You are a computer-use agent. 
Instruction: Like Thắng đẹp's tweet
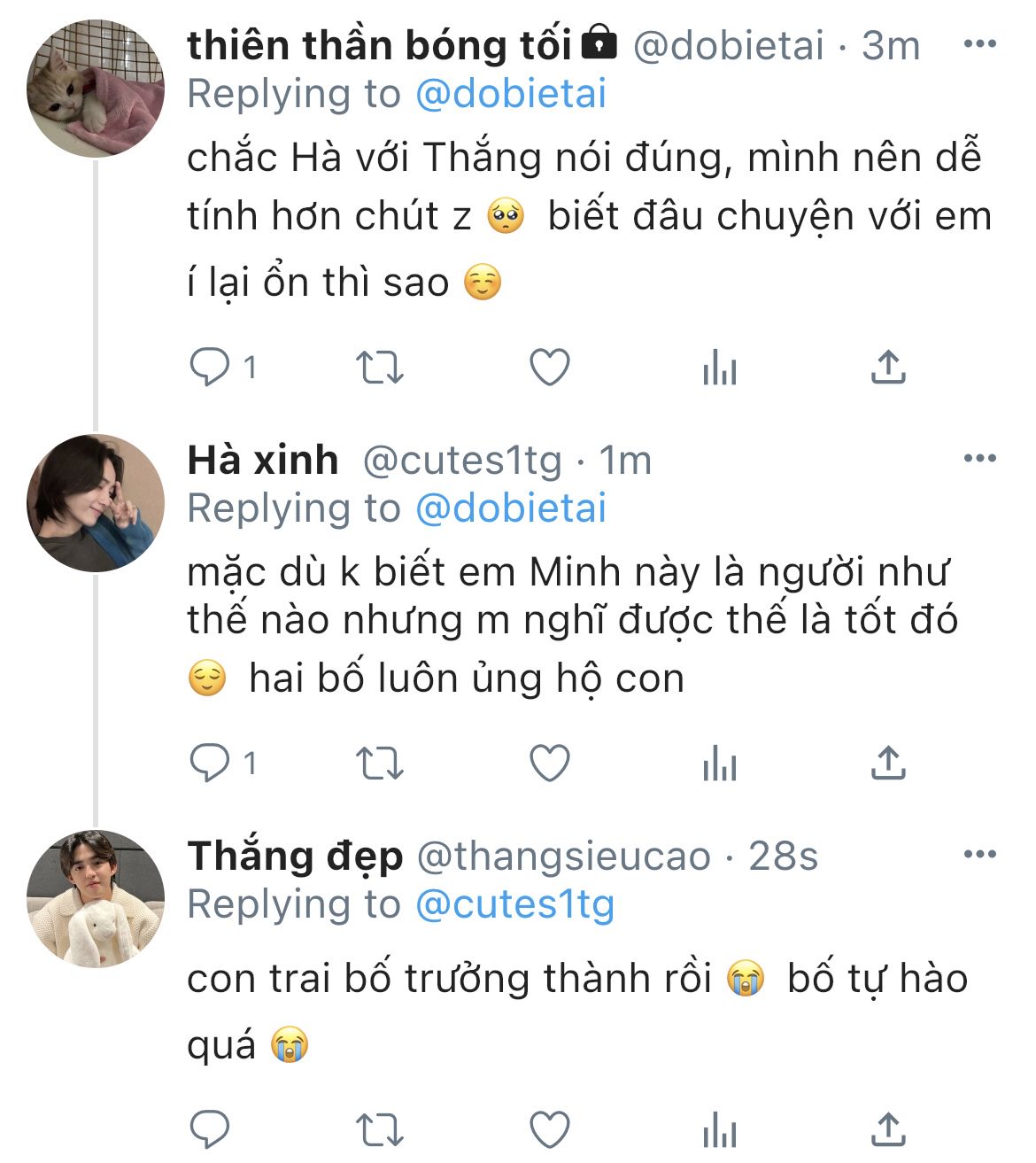tap(549, 1129)
